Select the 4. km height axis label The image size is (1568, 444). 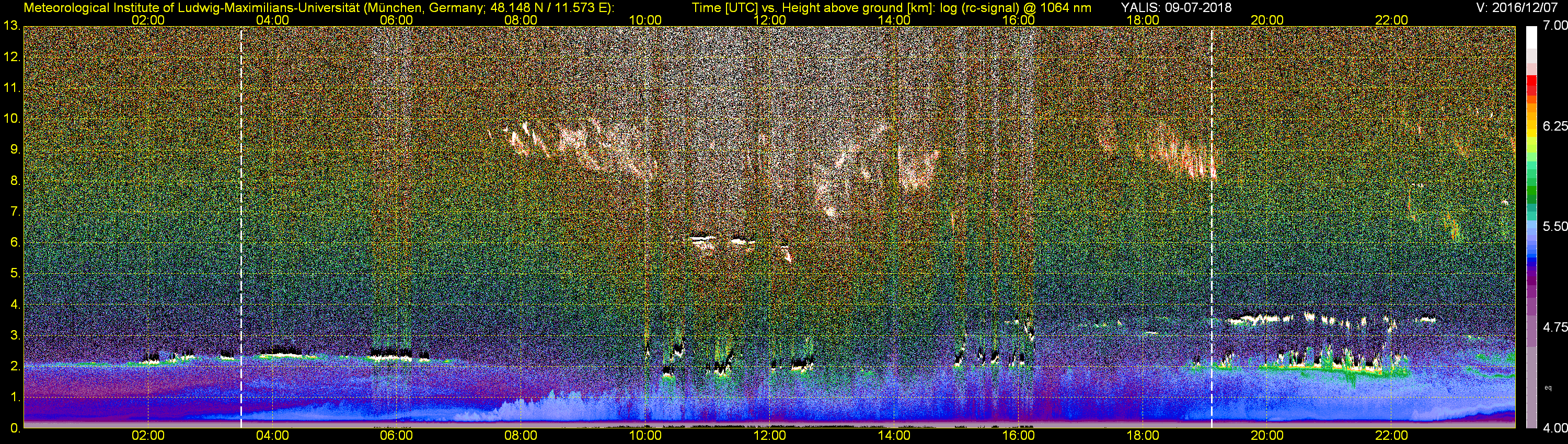15,304
